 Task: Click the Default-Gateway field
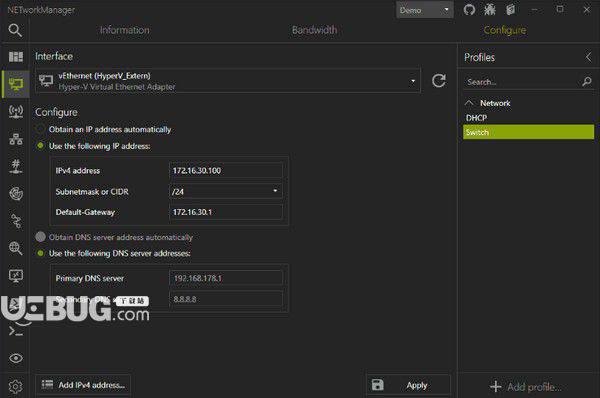pyautogui.click(x=225, y=212)
